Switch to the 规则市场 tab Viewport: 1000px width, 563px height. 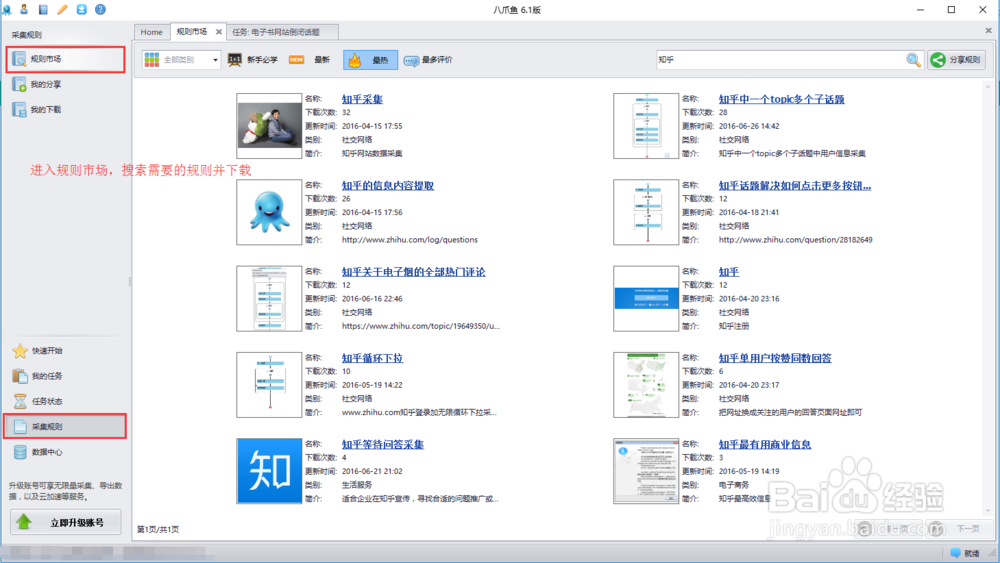[192, 31]
